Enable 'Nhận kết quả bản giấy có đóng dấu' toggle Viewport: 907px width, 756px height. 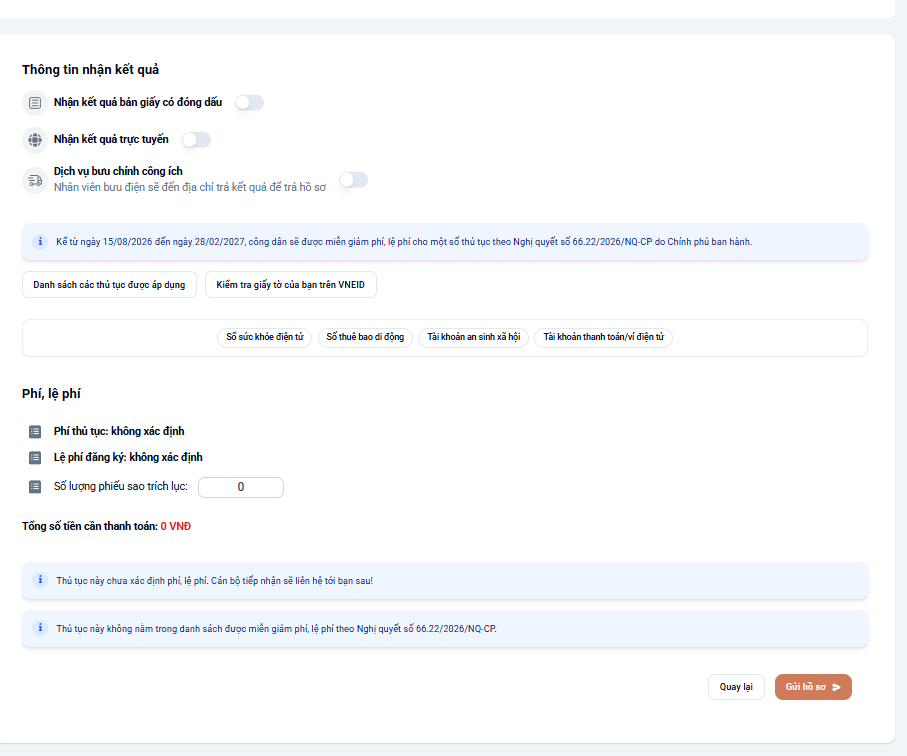tap(249, 102)
